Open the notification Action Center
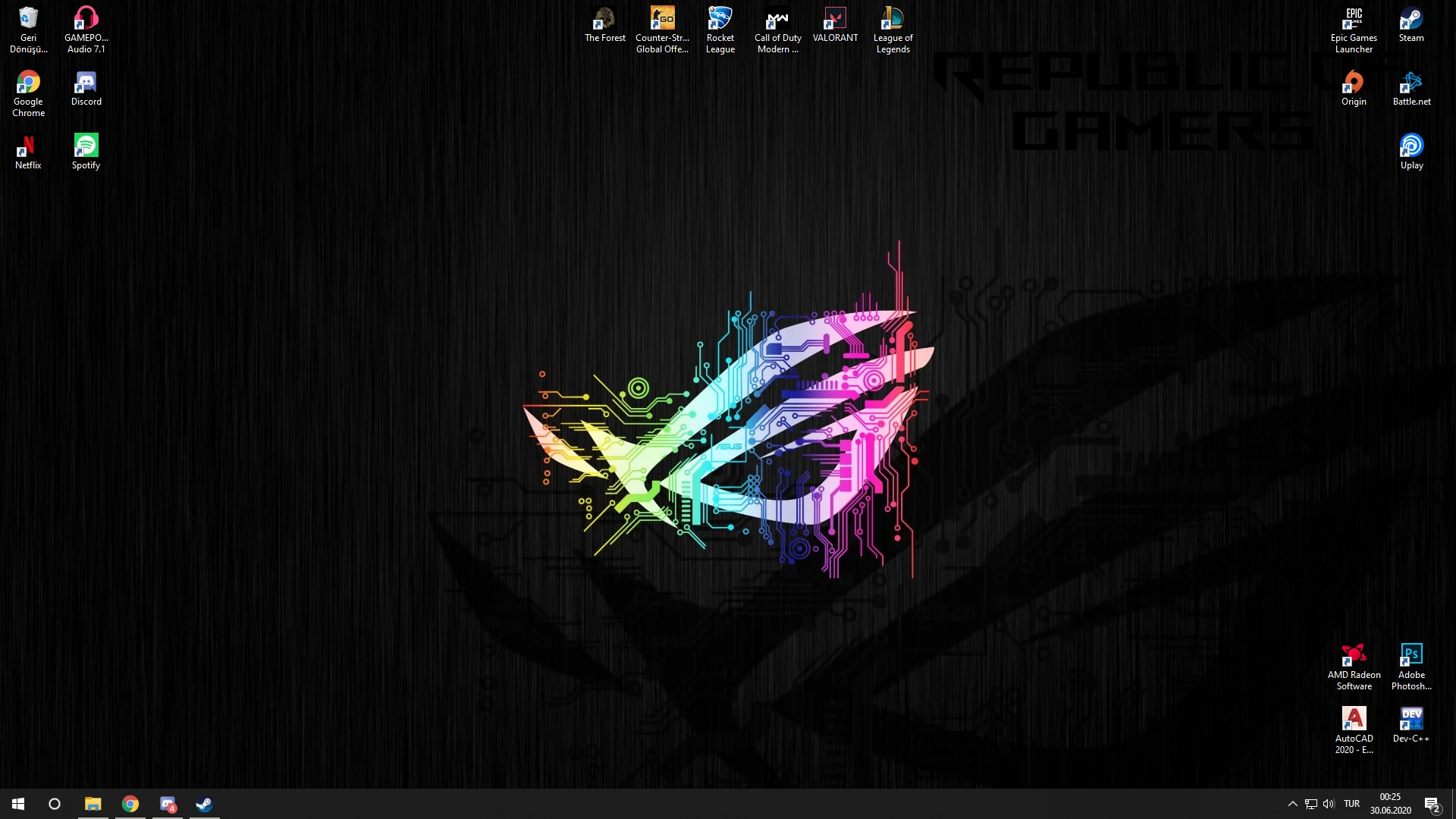This screenshot has height=819, width=1456. coord(1432,804)
